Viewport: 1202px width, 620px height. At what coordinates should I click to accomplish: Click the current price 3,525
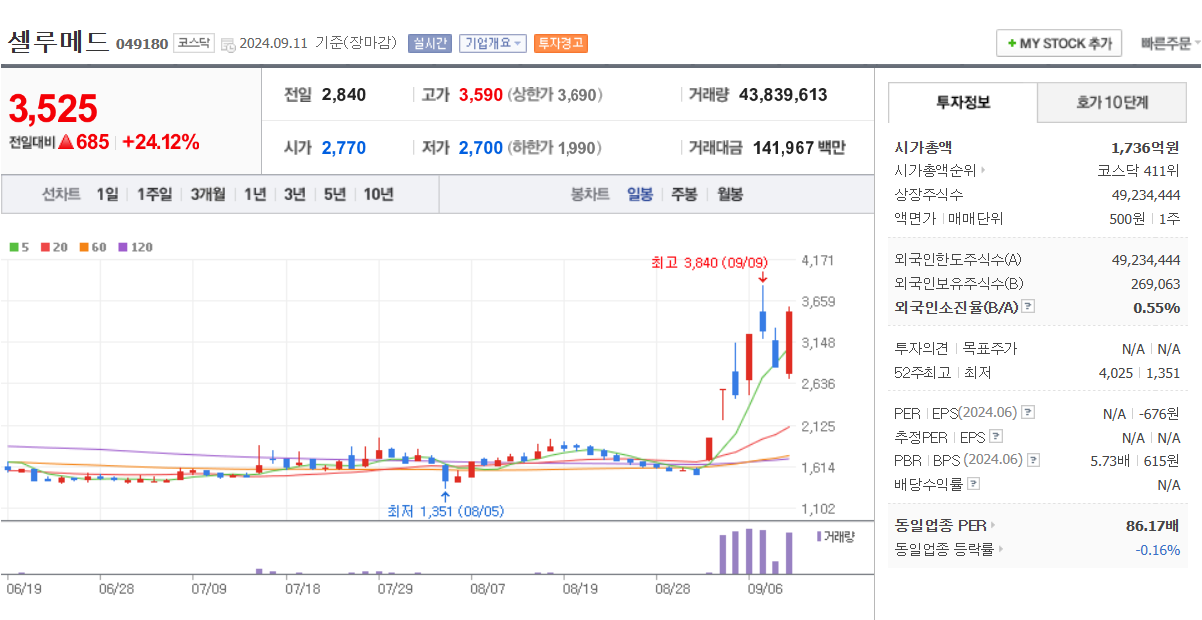54,108
